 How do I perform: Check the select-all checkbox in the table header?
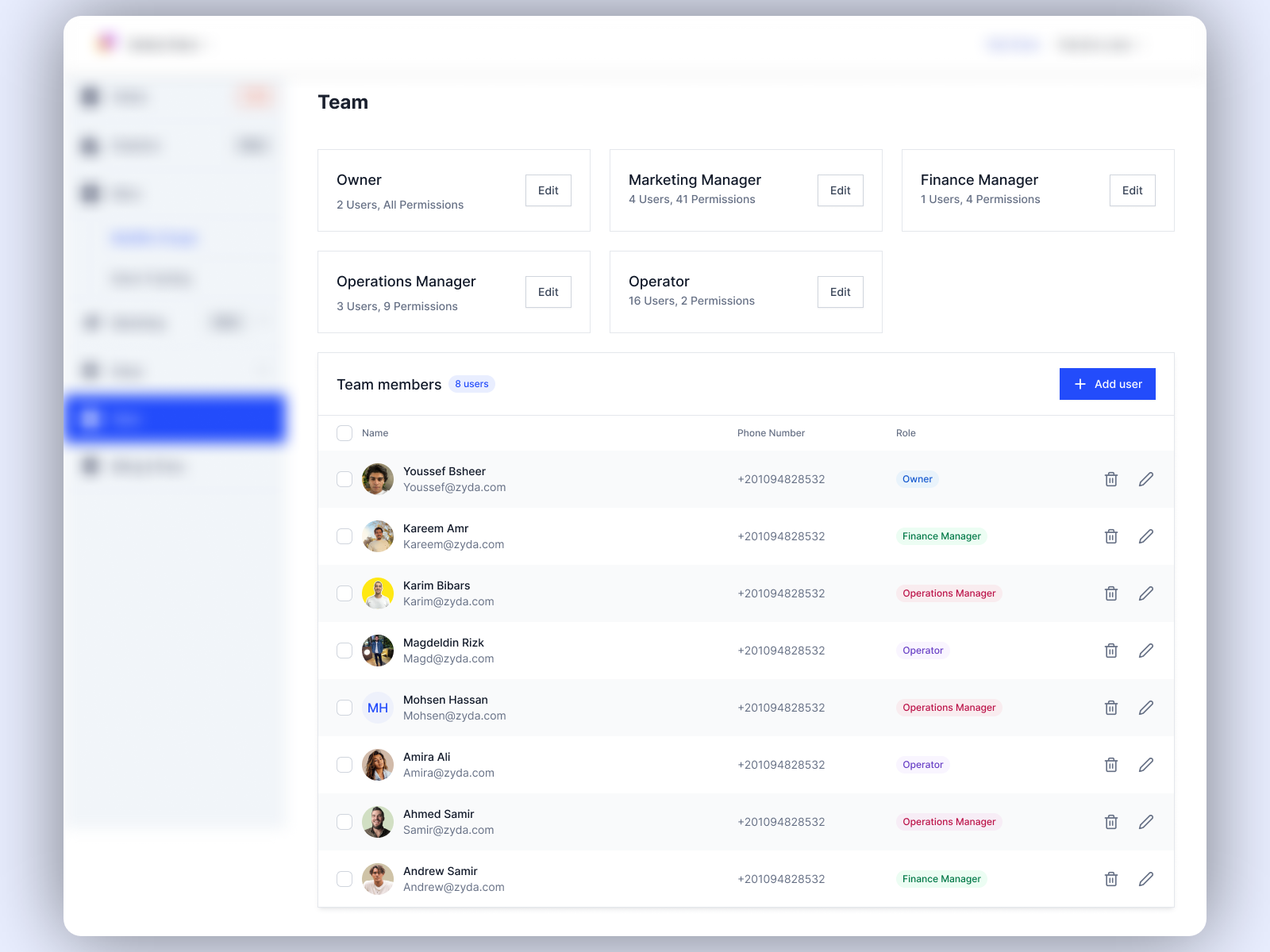click(x=344, y=433)
